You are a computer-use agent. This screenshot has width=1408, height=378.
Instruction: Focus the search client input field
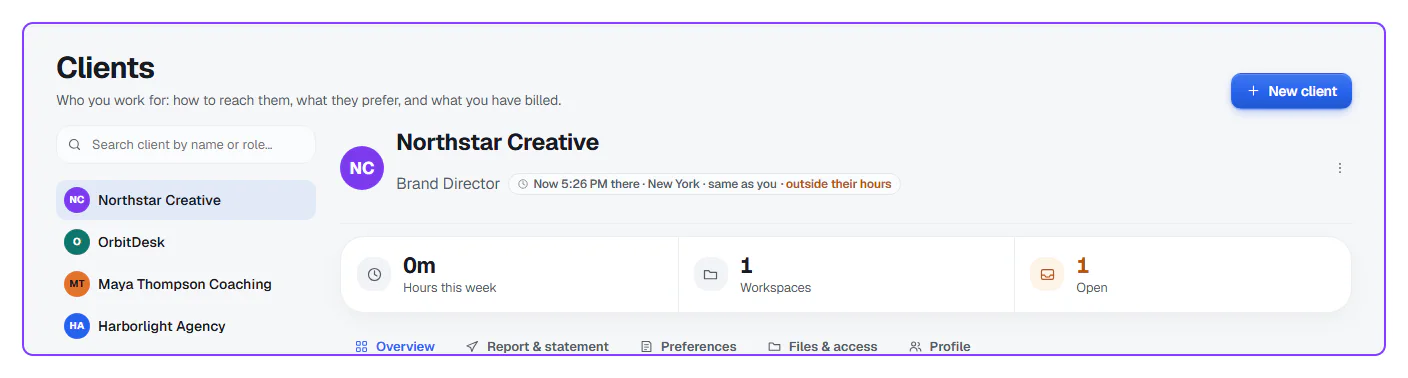click(186, 144)
